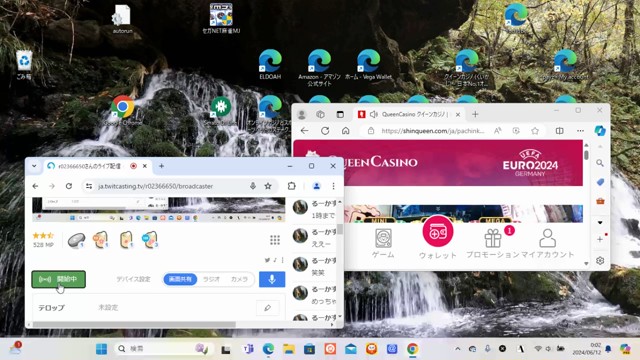Open Copilot in Edge sidebar
Image resolution: width=640 pixels, height=360 pixels.
tap(600, 131)
